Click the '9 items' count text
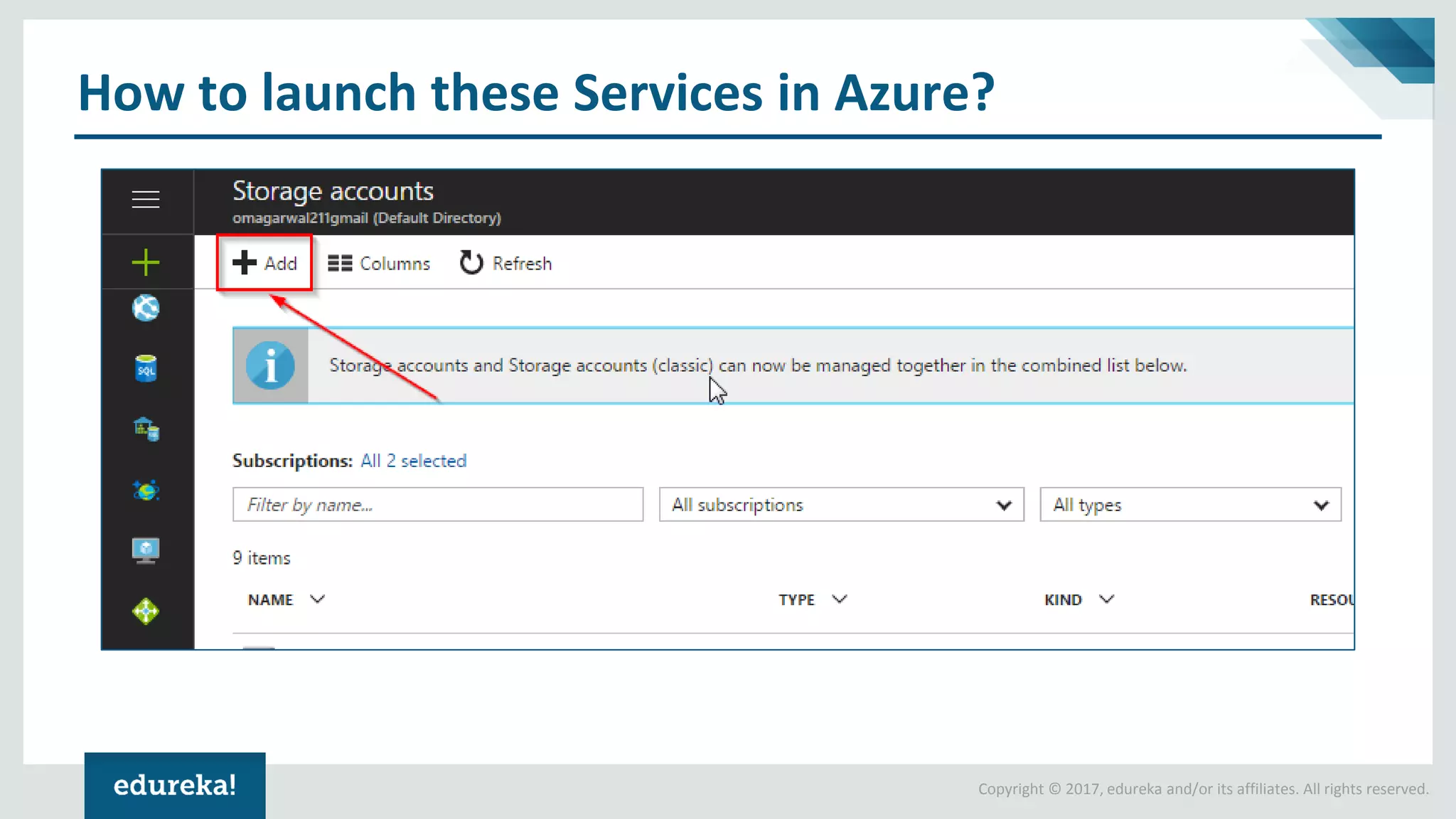The image size is (1456, 819). point(262,558)
